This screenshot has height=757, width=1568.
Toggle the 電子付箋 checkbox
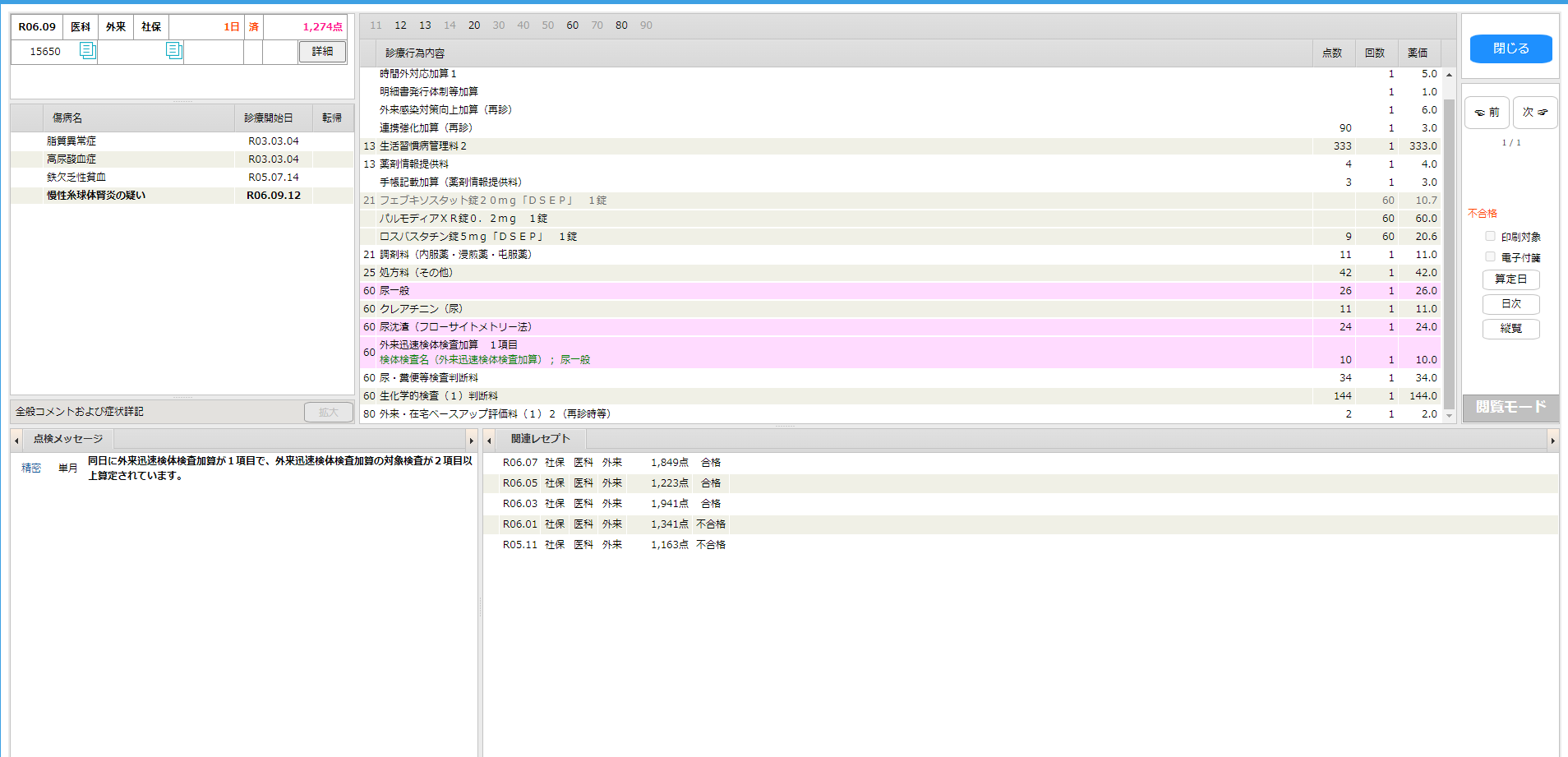coord(1490,257)
